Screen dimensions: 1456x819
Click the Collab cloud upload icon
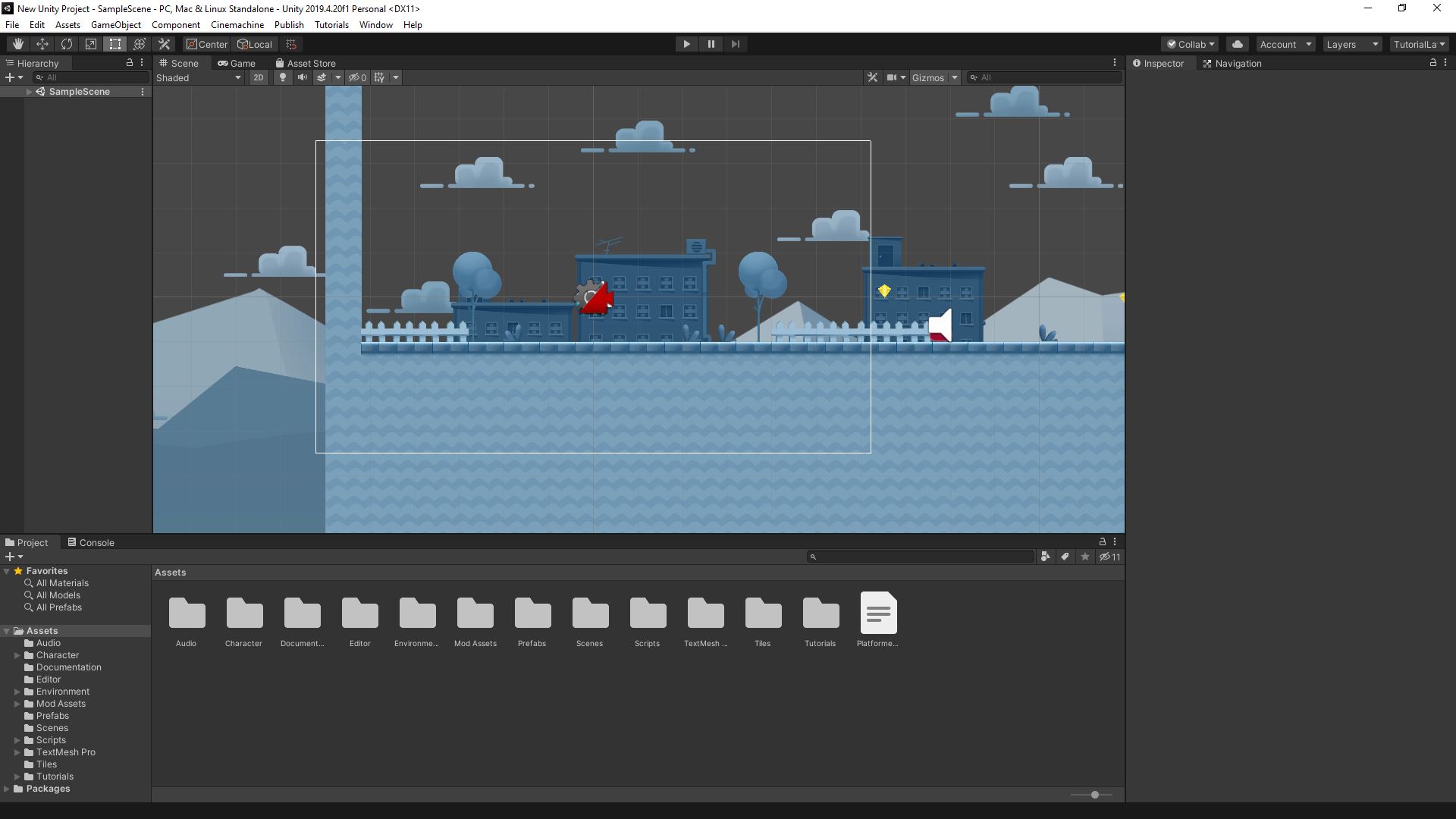pos(1238,43)
